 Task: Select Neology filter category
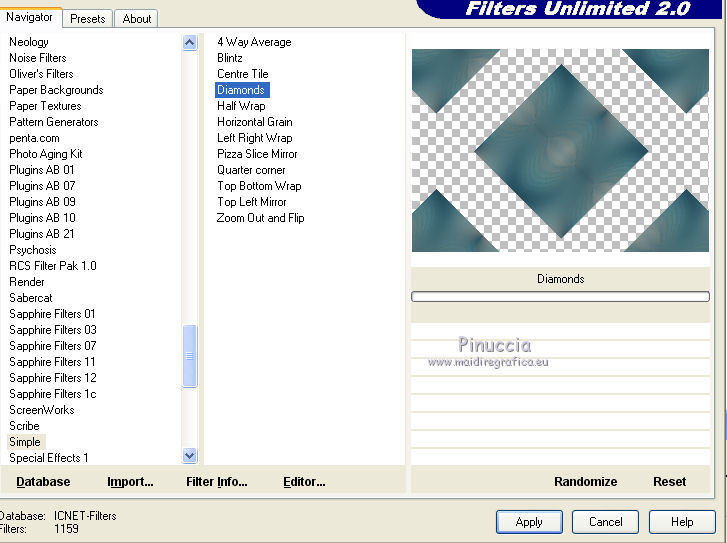pos(29,42)
